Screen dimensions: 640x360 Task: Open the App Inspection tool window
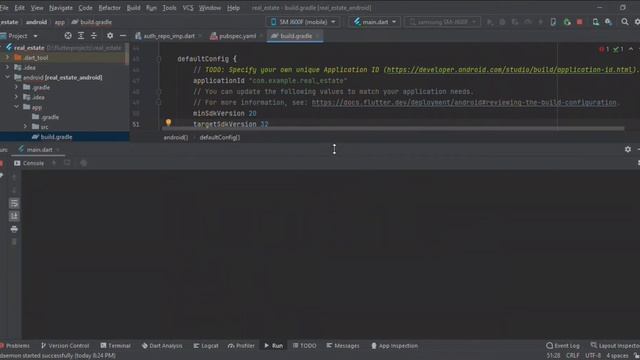click(394, 346)
